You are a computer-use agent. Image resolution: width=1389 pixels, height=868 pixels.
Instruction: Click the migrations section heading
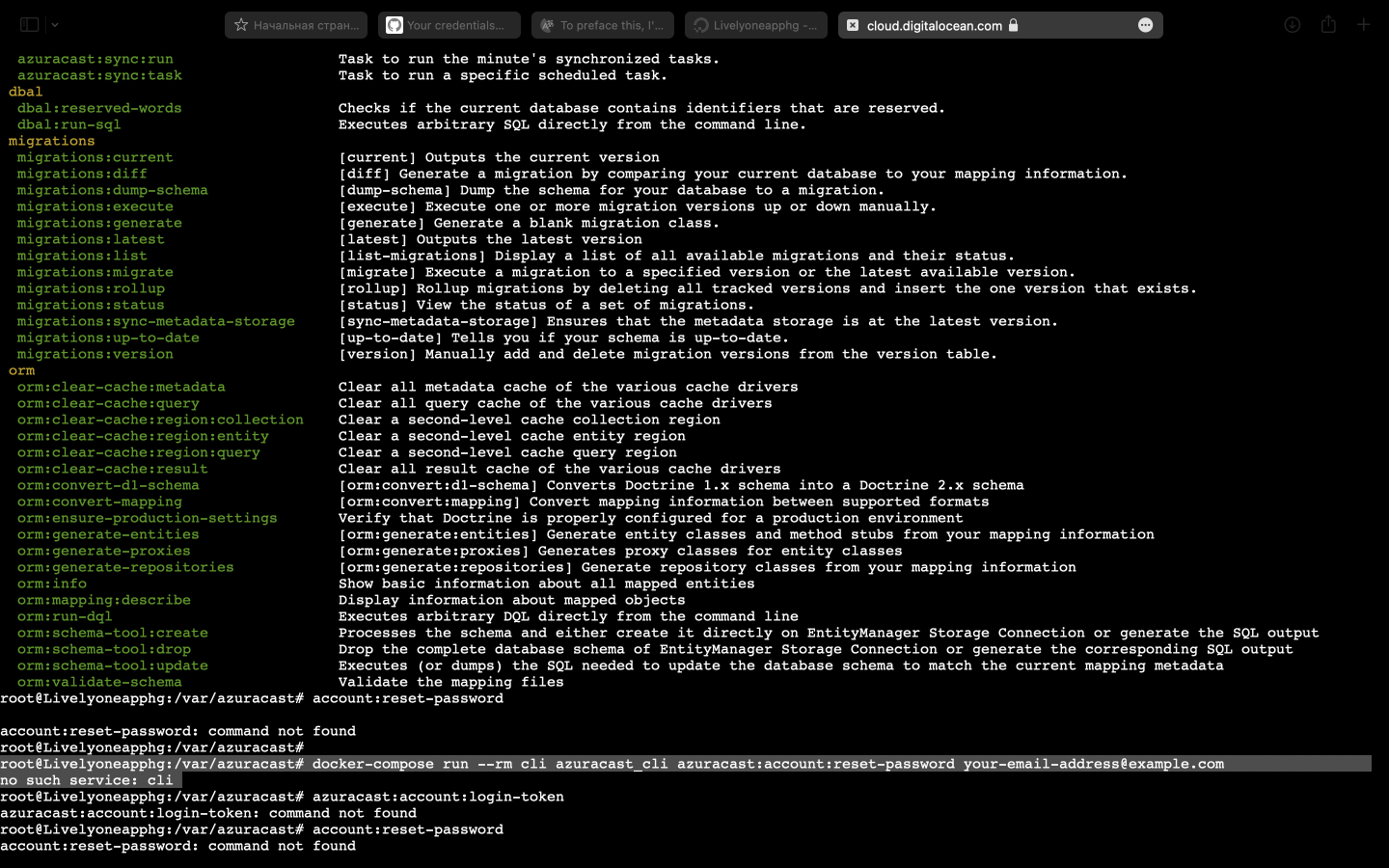(x=52, y=141)
